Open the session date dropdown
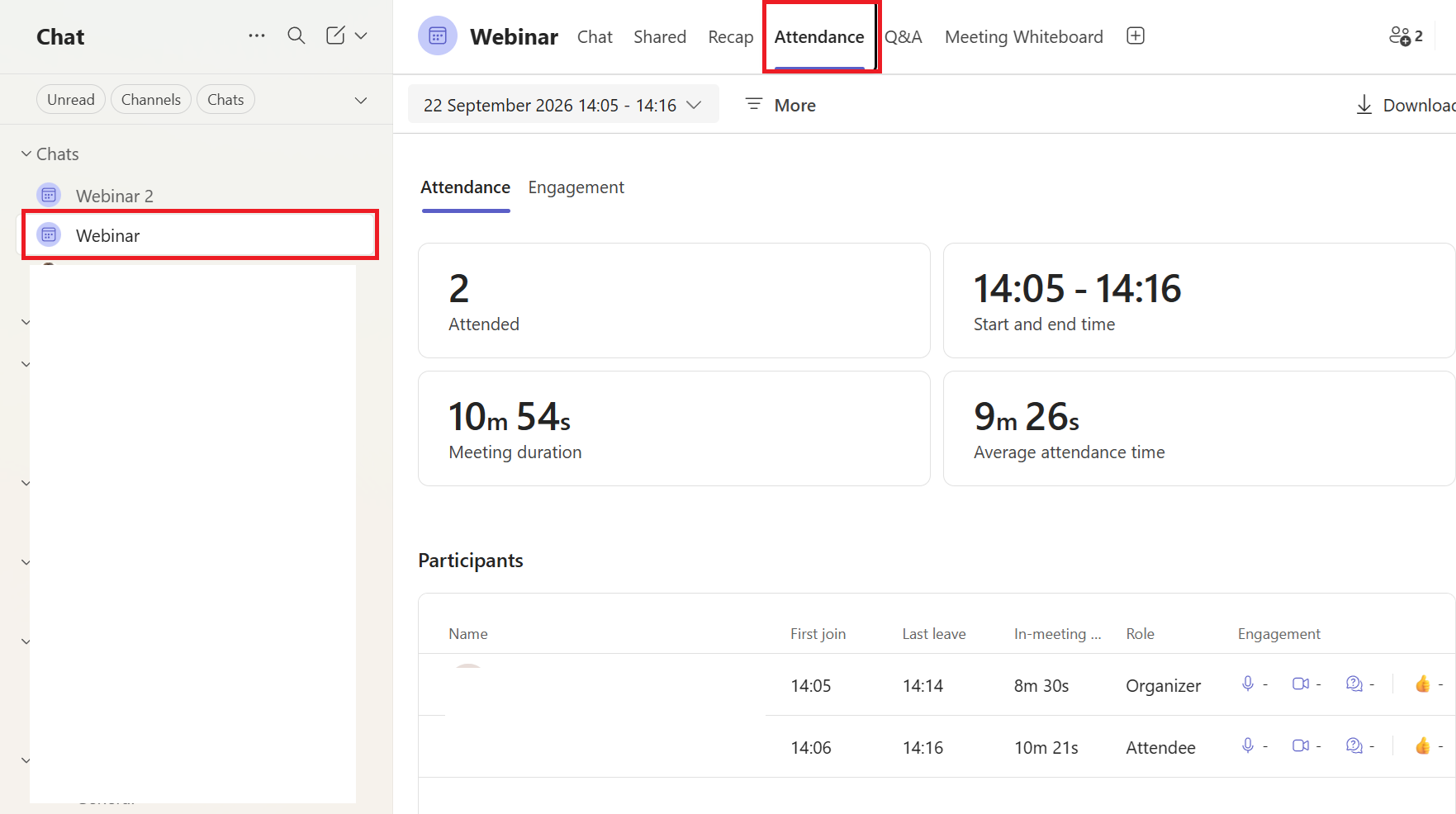This screenshot has height=814, width=1456. pos(563,105)
